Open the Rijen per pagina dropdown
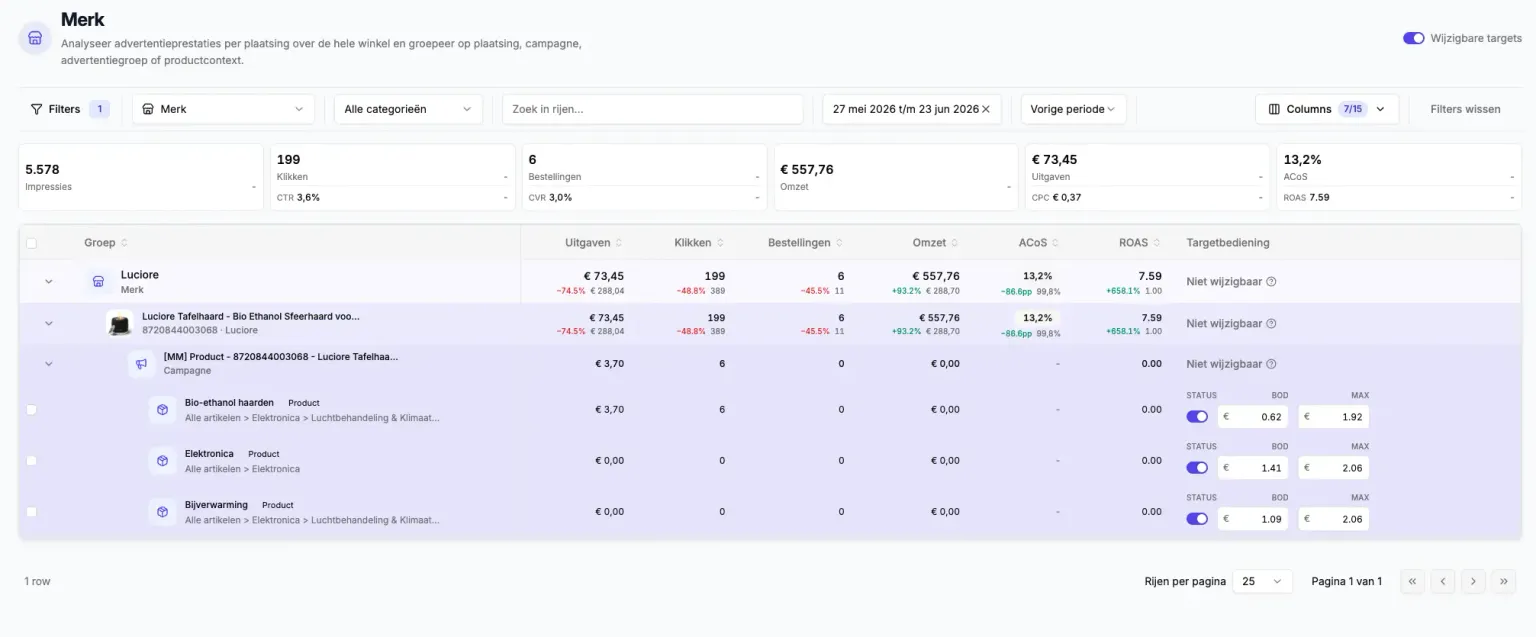Viewport: 1536px width, 637px height. click(x=1262, y=581)
